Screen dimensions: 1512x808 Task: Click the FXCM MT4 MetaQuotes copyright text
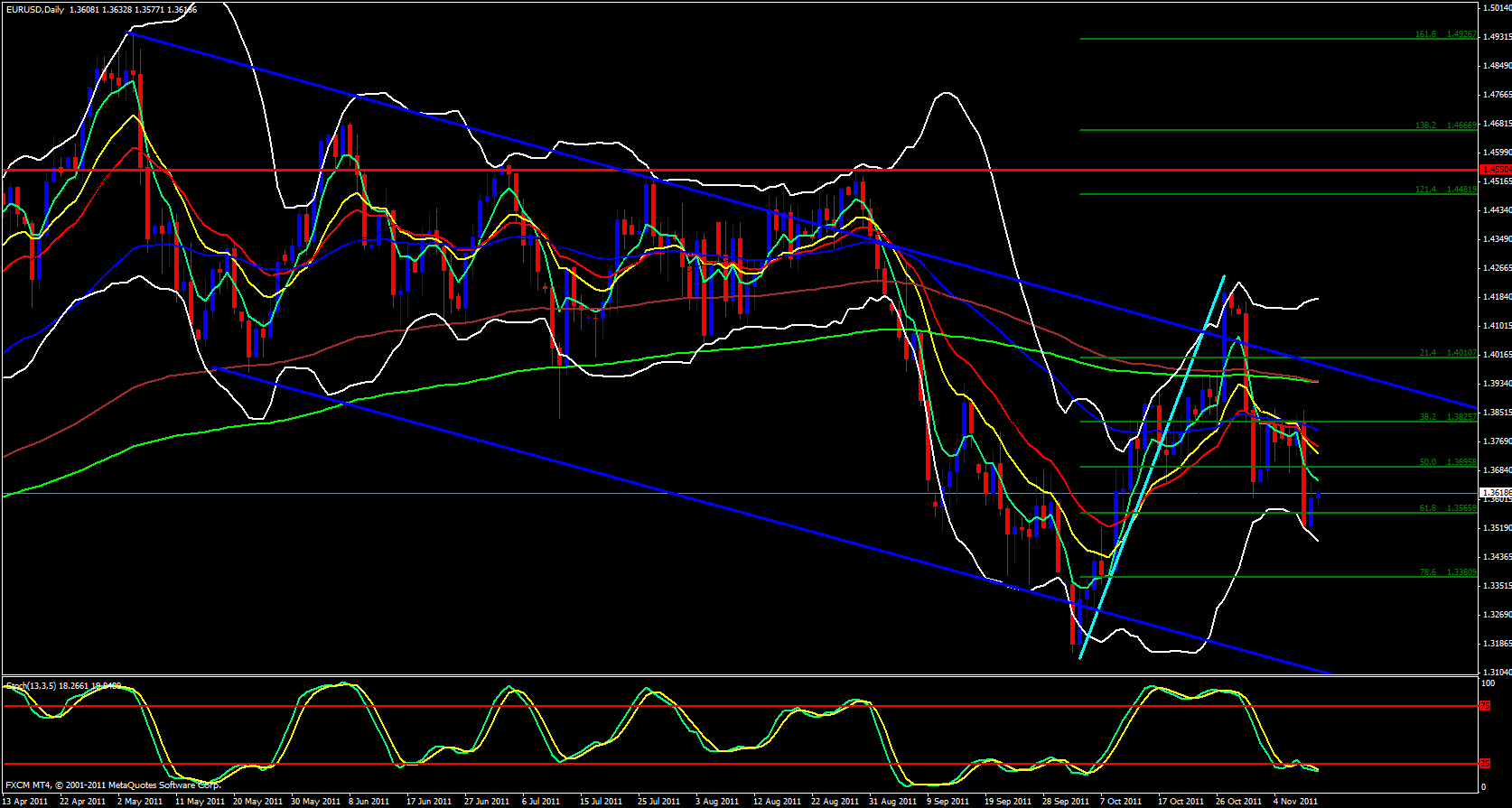pos(113,785)
